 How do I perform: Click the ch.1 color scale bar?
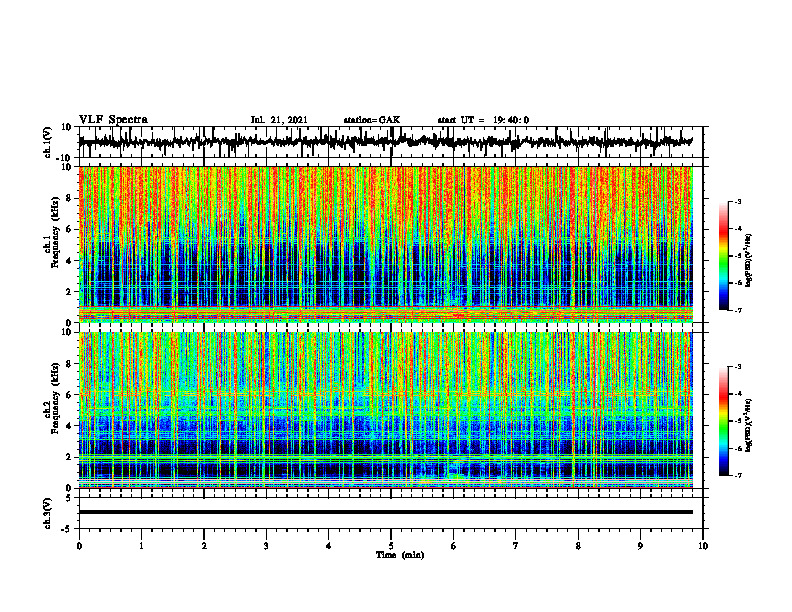pyautogui.click(x=723, y=256)
